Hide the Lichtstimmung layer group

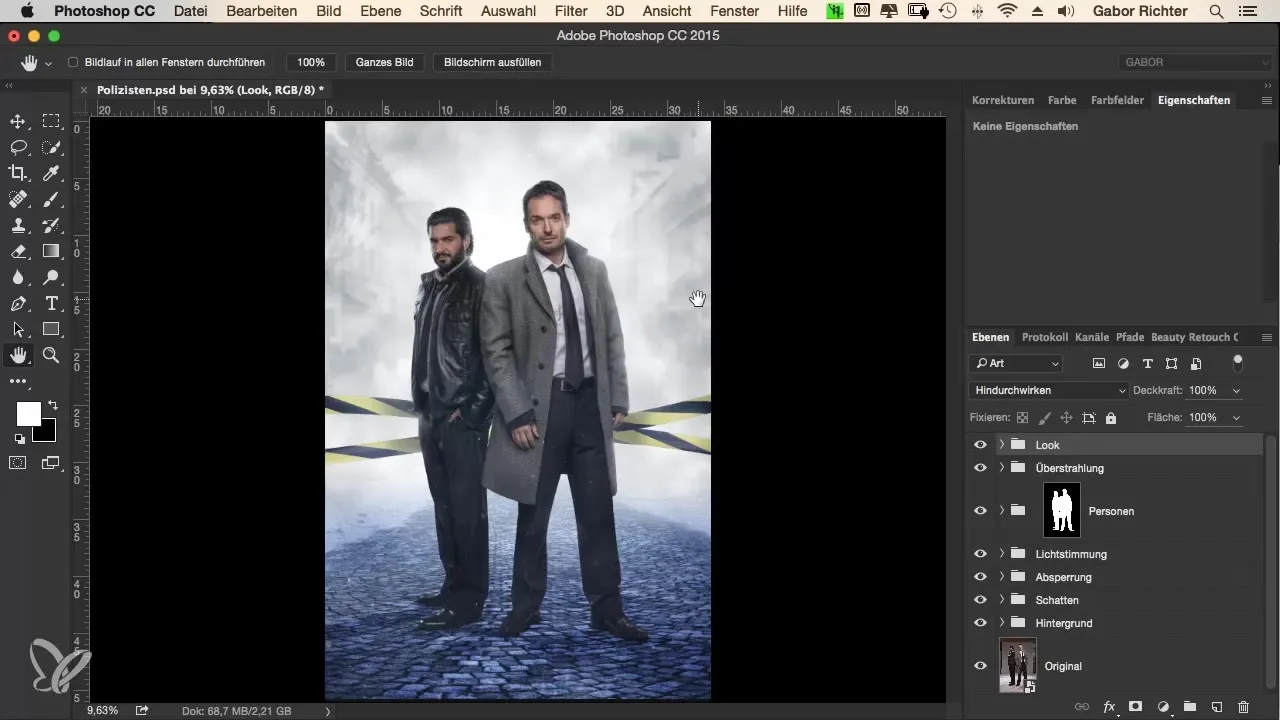[980, 554]
